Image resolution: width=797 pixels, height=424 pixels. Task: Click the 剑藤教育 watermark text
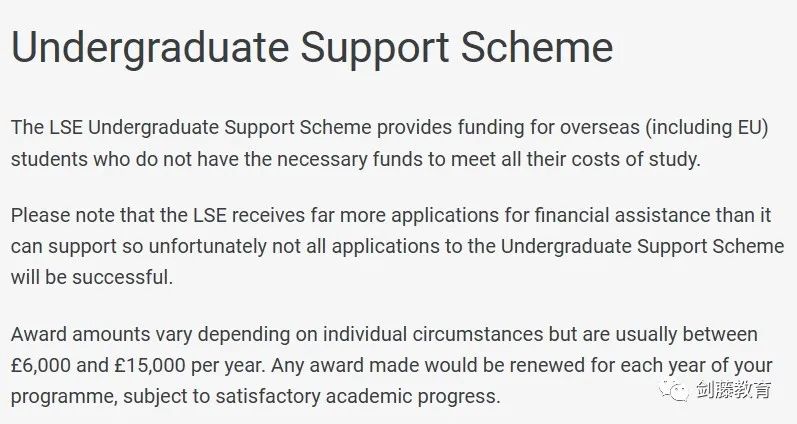coord(733,390)
